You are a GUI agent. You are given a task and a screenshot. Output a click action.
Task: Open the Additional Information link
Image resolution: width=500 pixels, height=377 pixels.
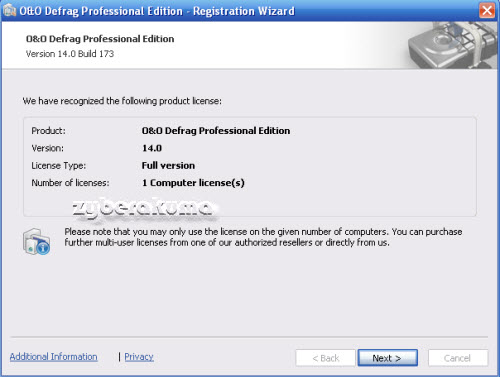tap(54, 357)
